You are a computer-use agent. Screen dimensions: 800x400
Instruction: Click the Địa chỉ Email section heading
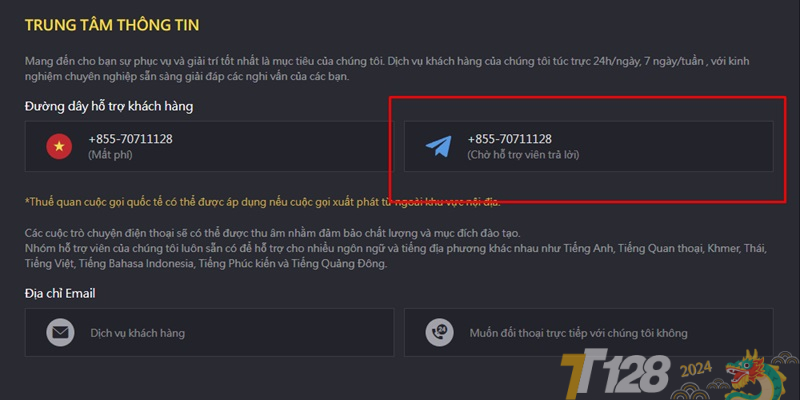click(x=60, y=293)
